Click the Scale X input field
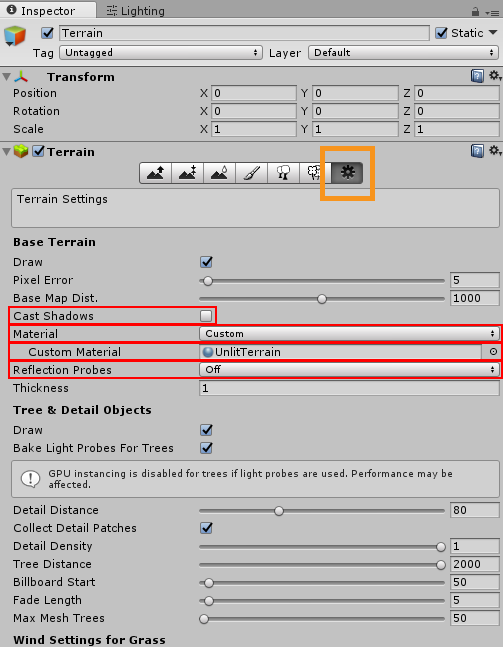This screenshot has width=503, height=647. 254,129
